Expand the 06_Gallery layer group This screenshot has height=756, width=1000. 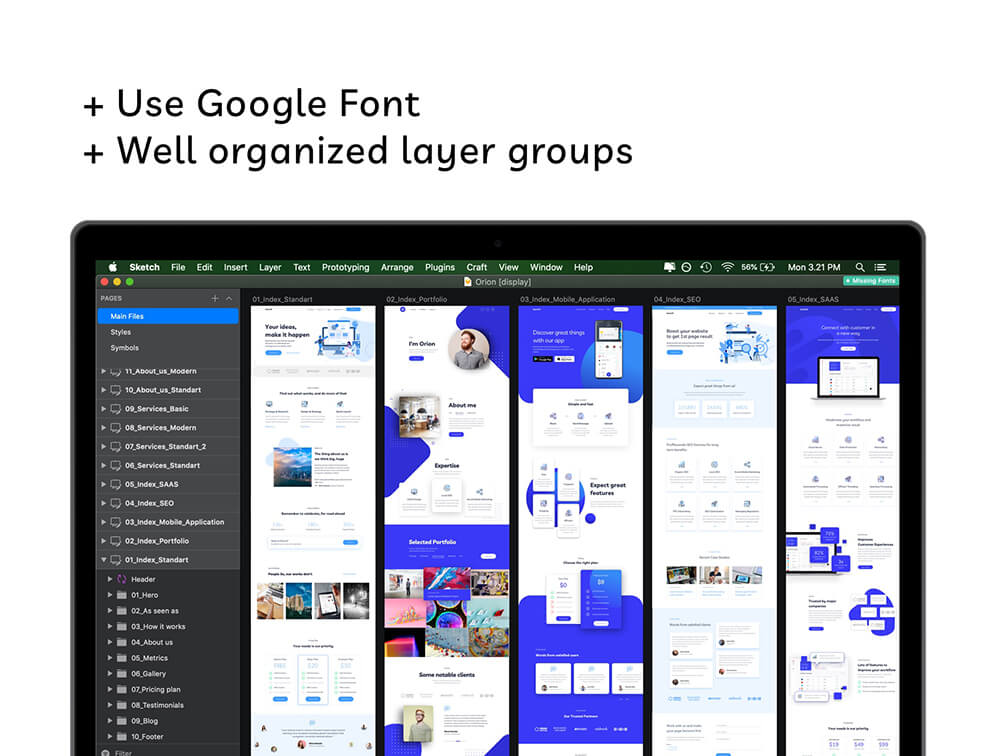point(110,674)
